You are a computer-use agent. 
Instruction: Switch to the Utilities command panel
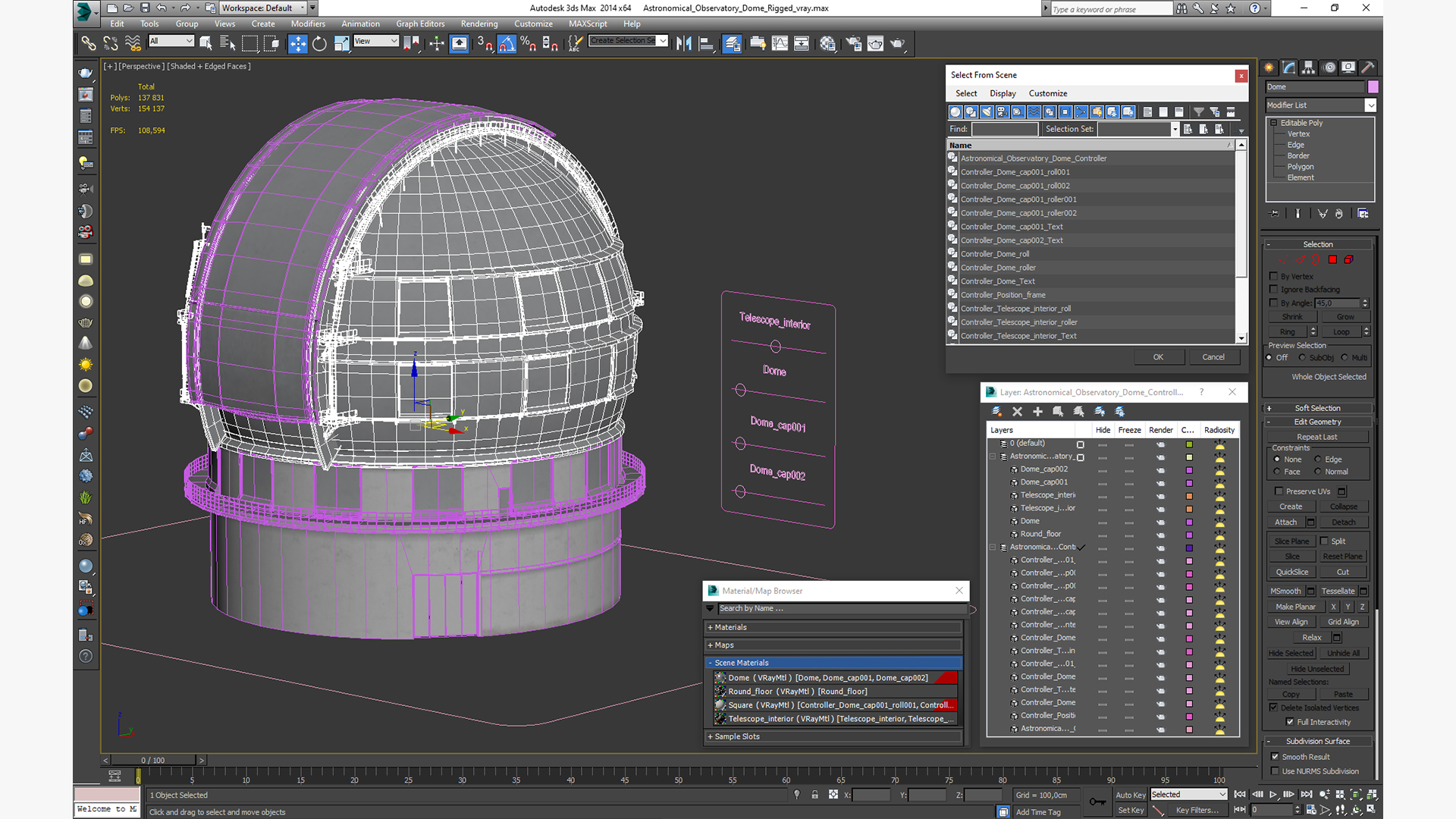[x=1368, y=67]
